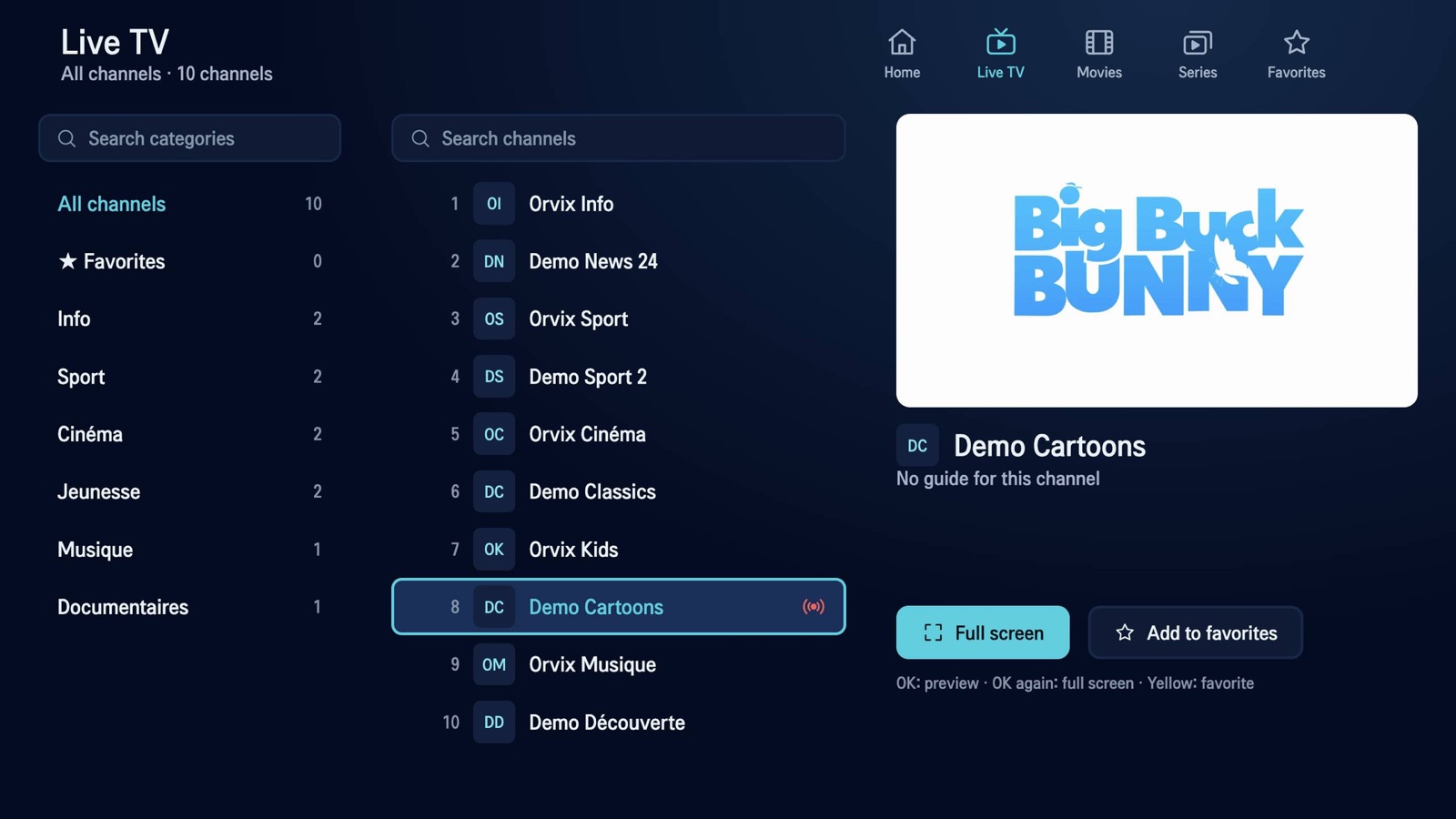Open the Series icon in the top navigation
Image resolution: width=1456 pixels, height=819 pixels.
tap(1198, 43)
